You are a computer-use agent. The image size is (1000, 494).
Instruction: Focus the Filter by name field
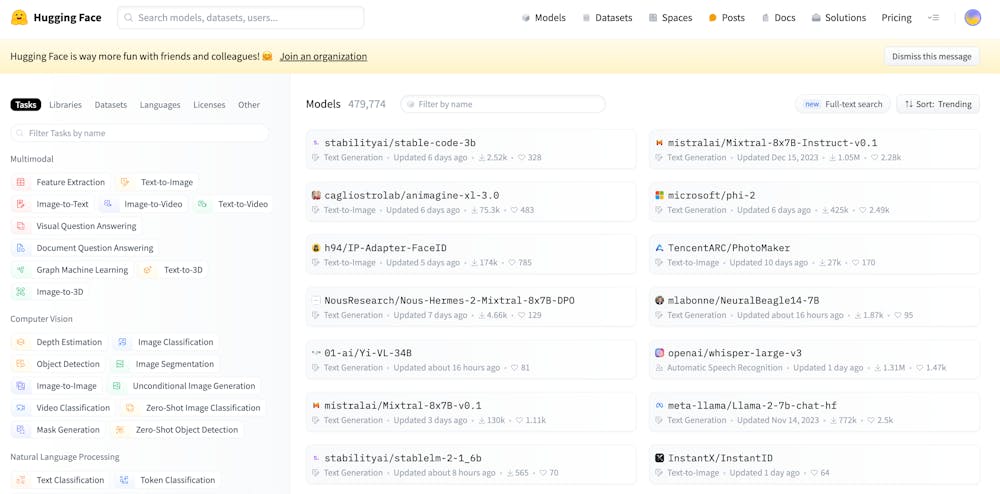[x=503, y=104]
